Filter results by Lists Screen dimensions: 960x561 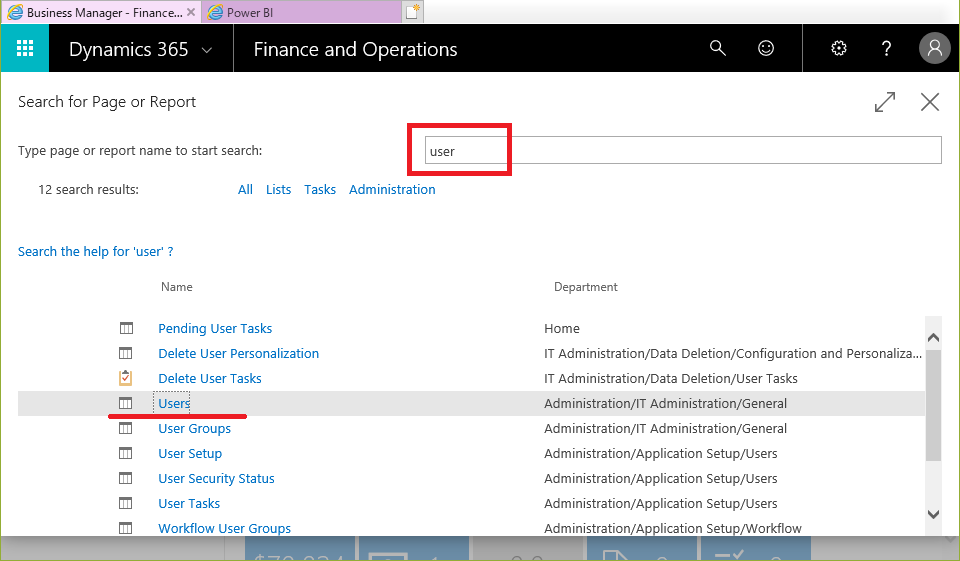click(279, 190)
